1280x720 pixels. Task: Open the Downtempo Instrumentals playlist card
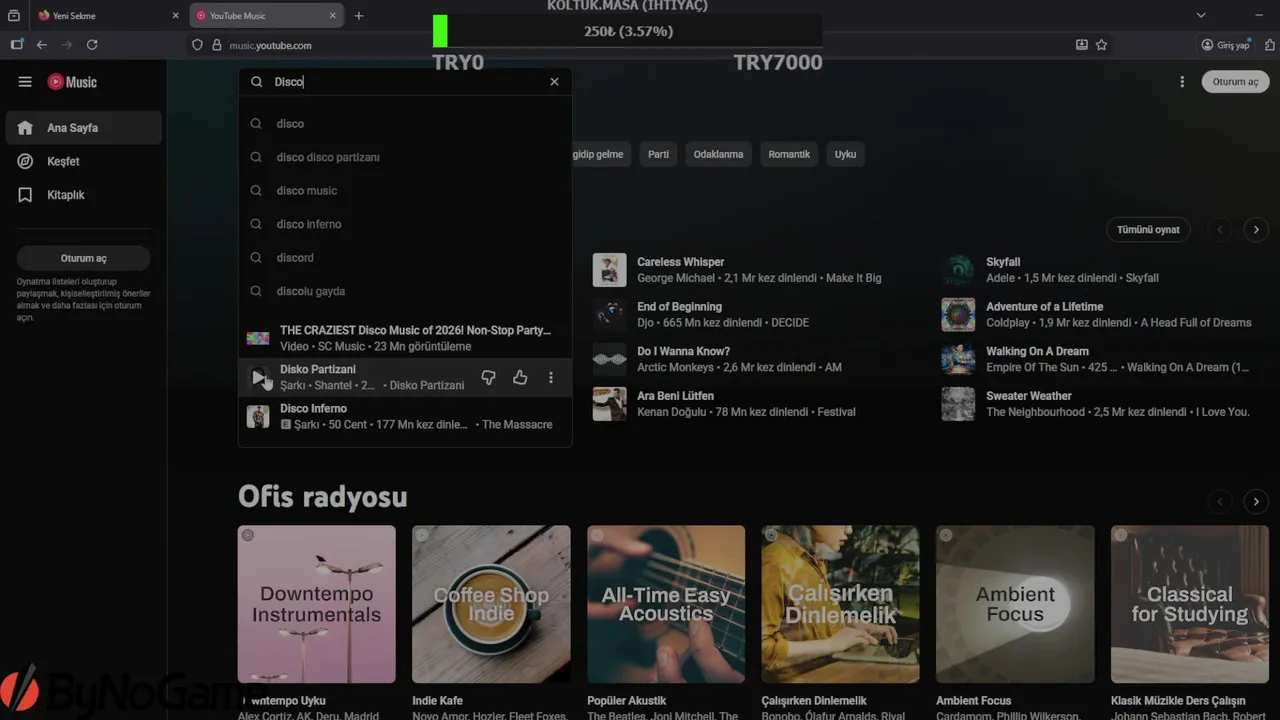pos(316,604)
